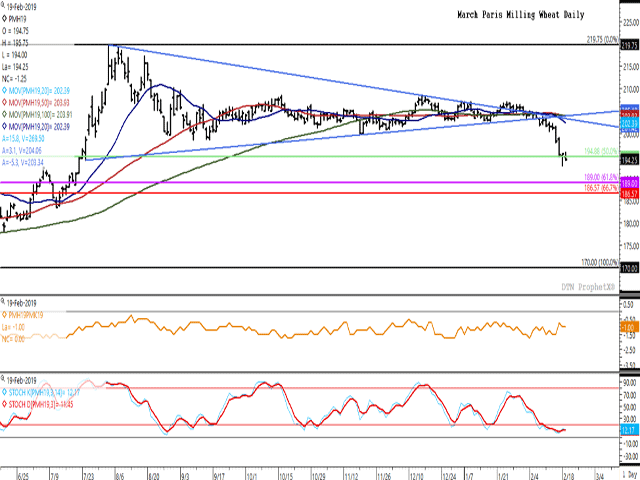Click the black 194.25 last price tag

[x=629, y=160]
